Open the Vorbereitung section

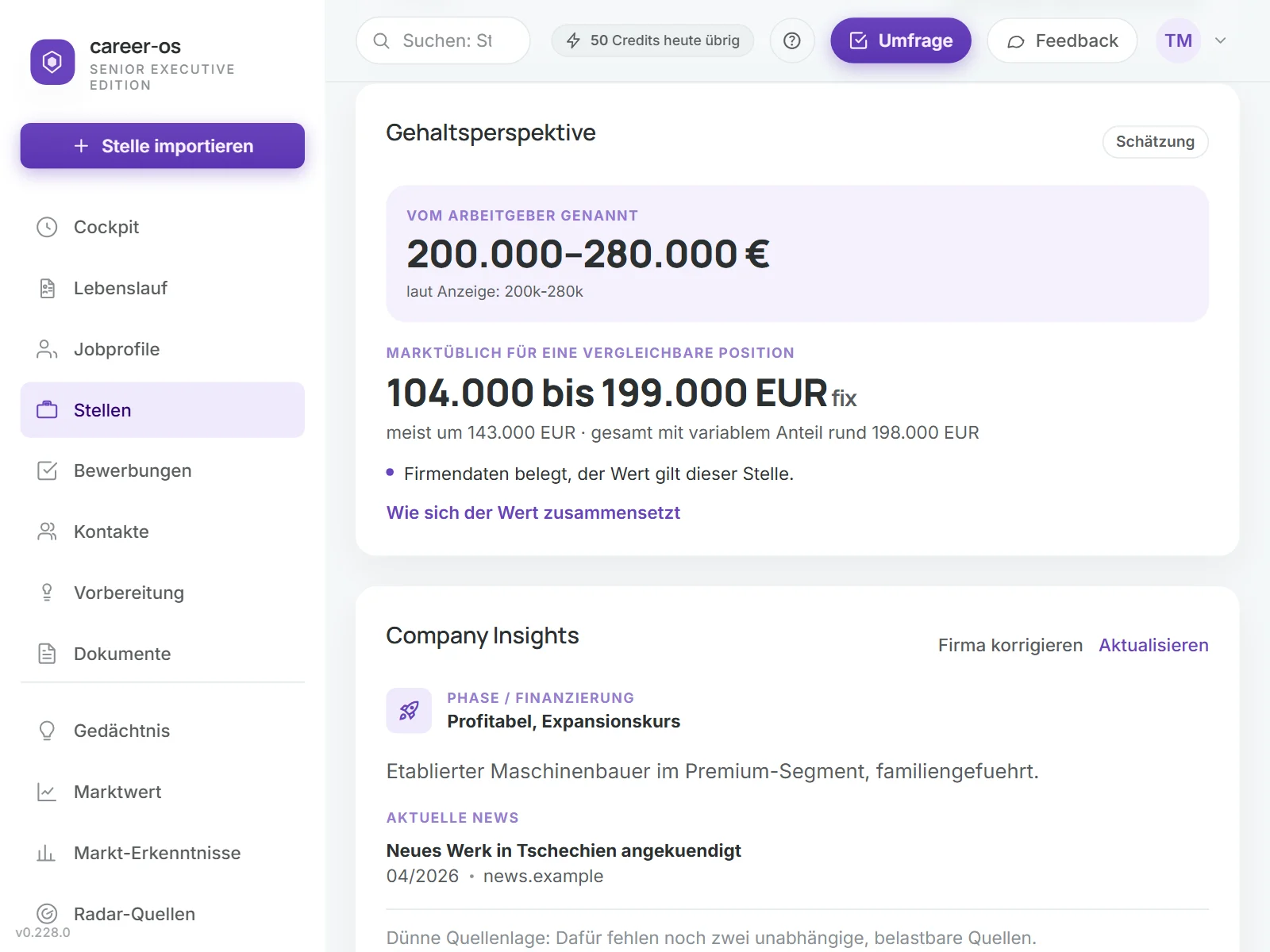point(163,593)
